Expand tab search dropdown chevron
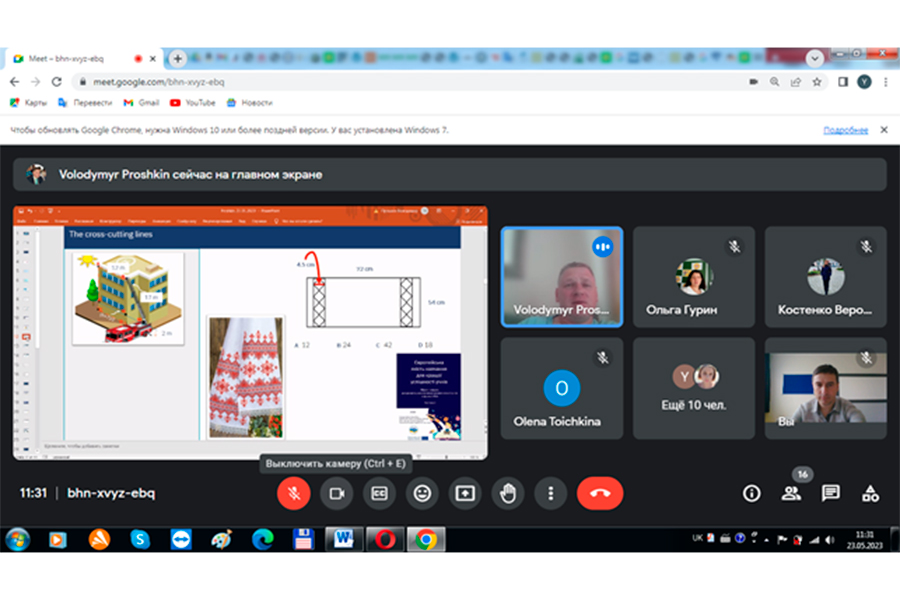900x600 pixels. click(x=814, y=58)
